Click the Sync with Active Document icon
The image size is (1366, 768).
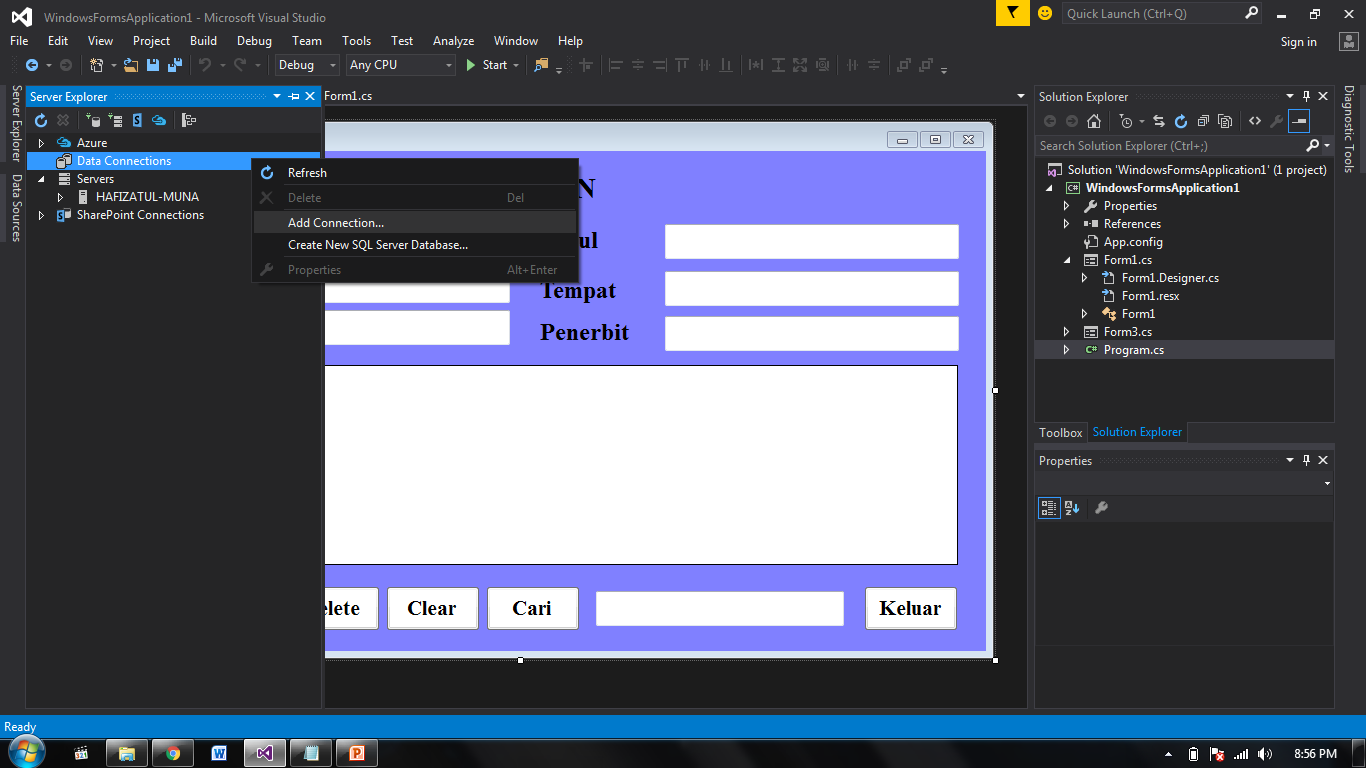[x=1159, y=121]
